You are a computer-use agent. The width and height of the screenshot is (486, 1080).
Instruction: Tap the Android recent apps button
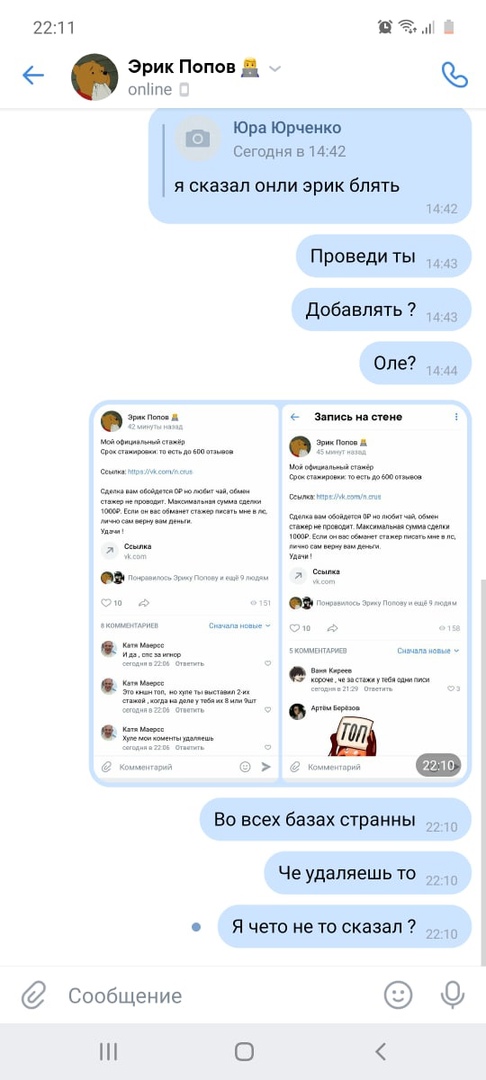(108, 1051)
